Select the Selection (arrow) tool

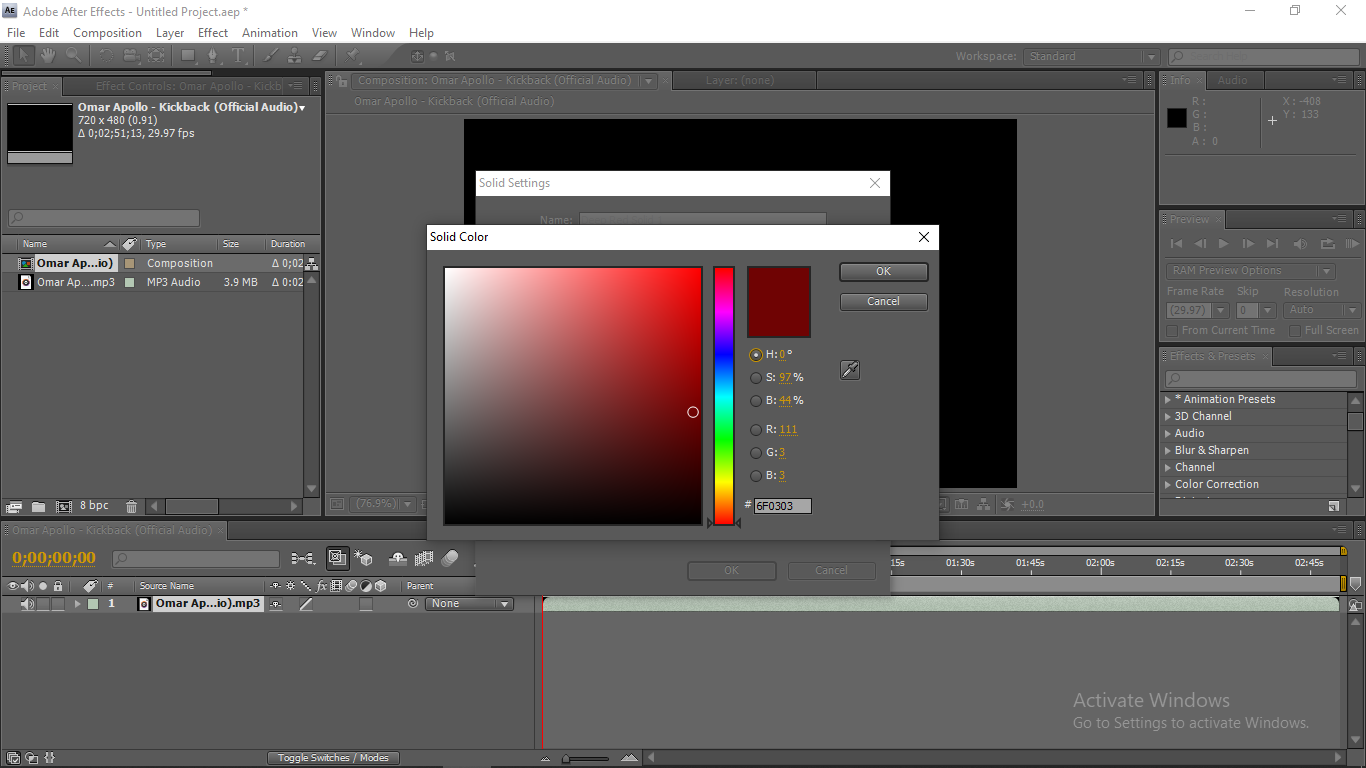click(x=23, y=56)
